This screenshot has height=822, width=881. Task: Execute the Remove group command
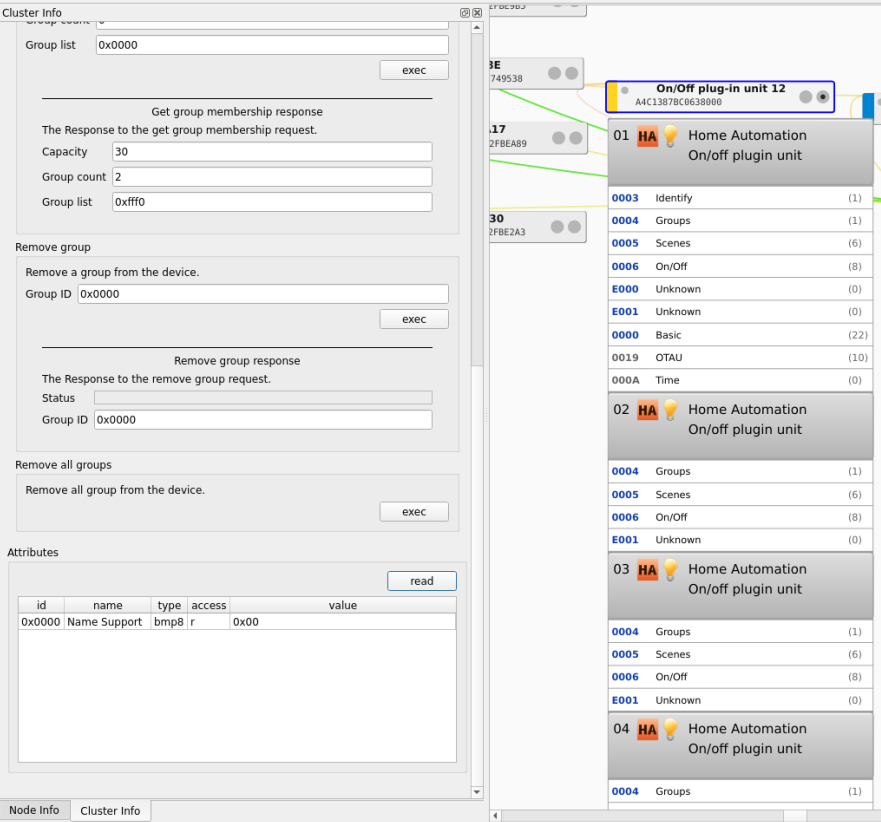(414, 319)
